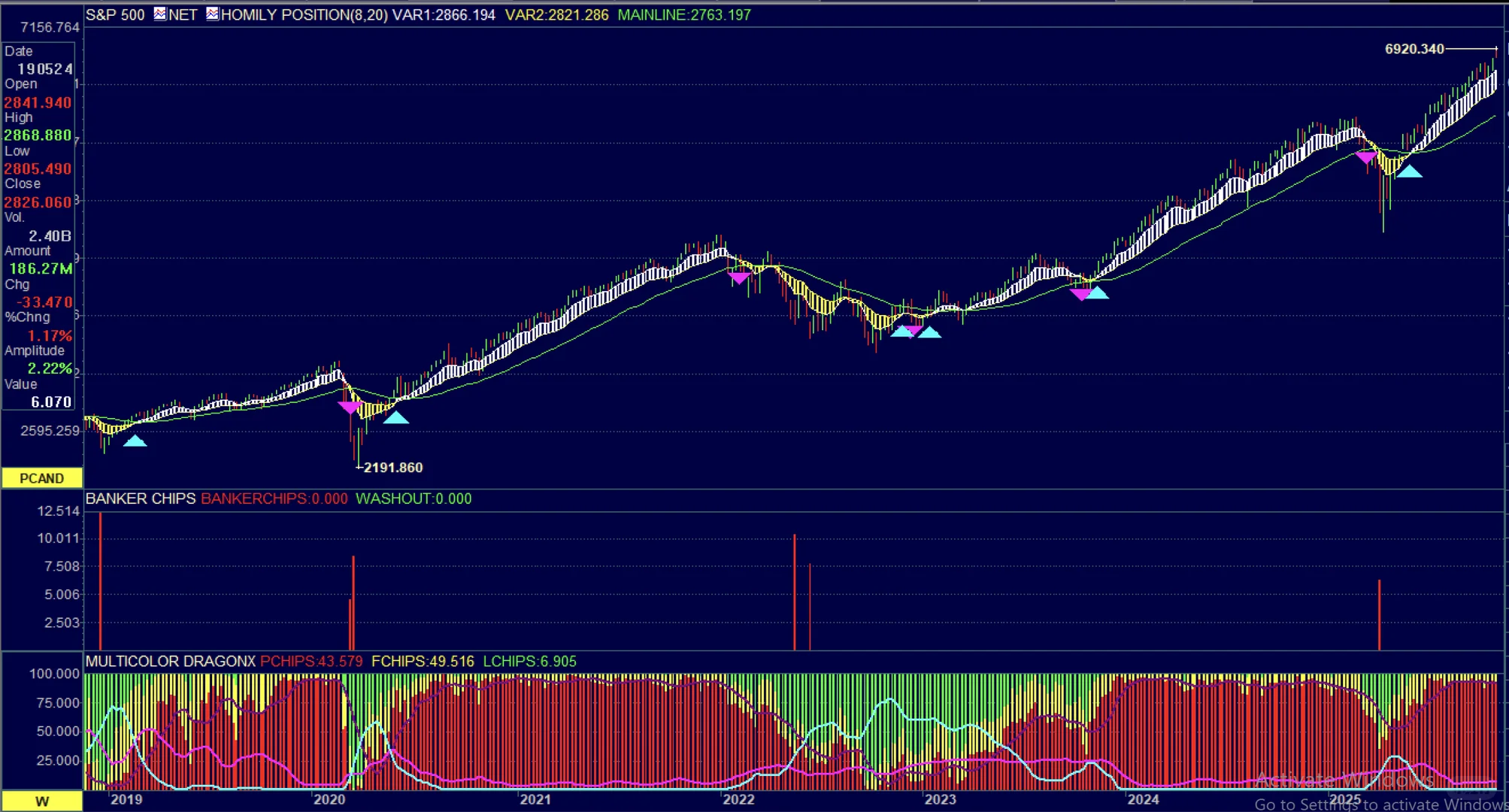Screen dimensions: 1509x812
Task: Select the BANKER CHIPS indicator title
Action: (141, 498)
